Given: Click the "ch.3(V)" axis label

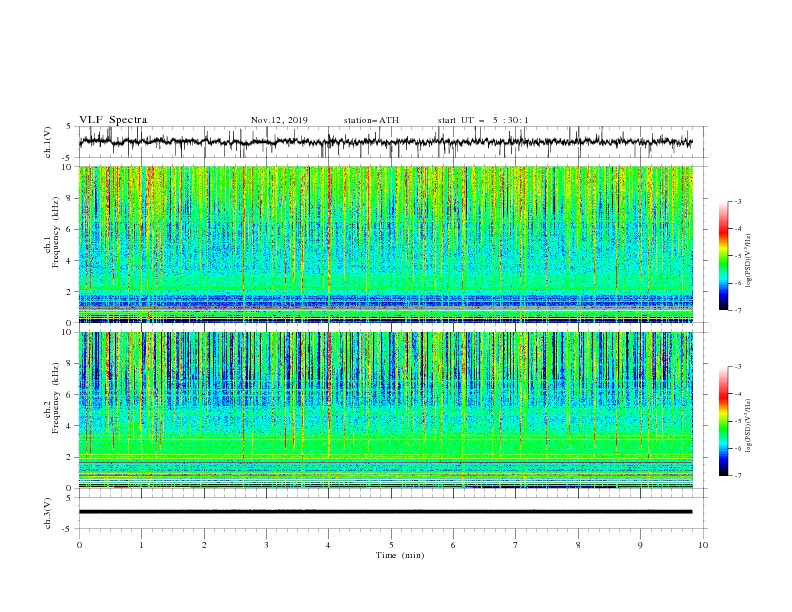Looking at the screenshot, I should click(48, 513).
